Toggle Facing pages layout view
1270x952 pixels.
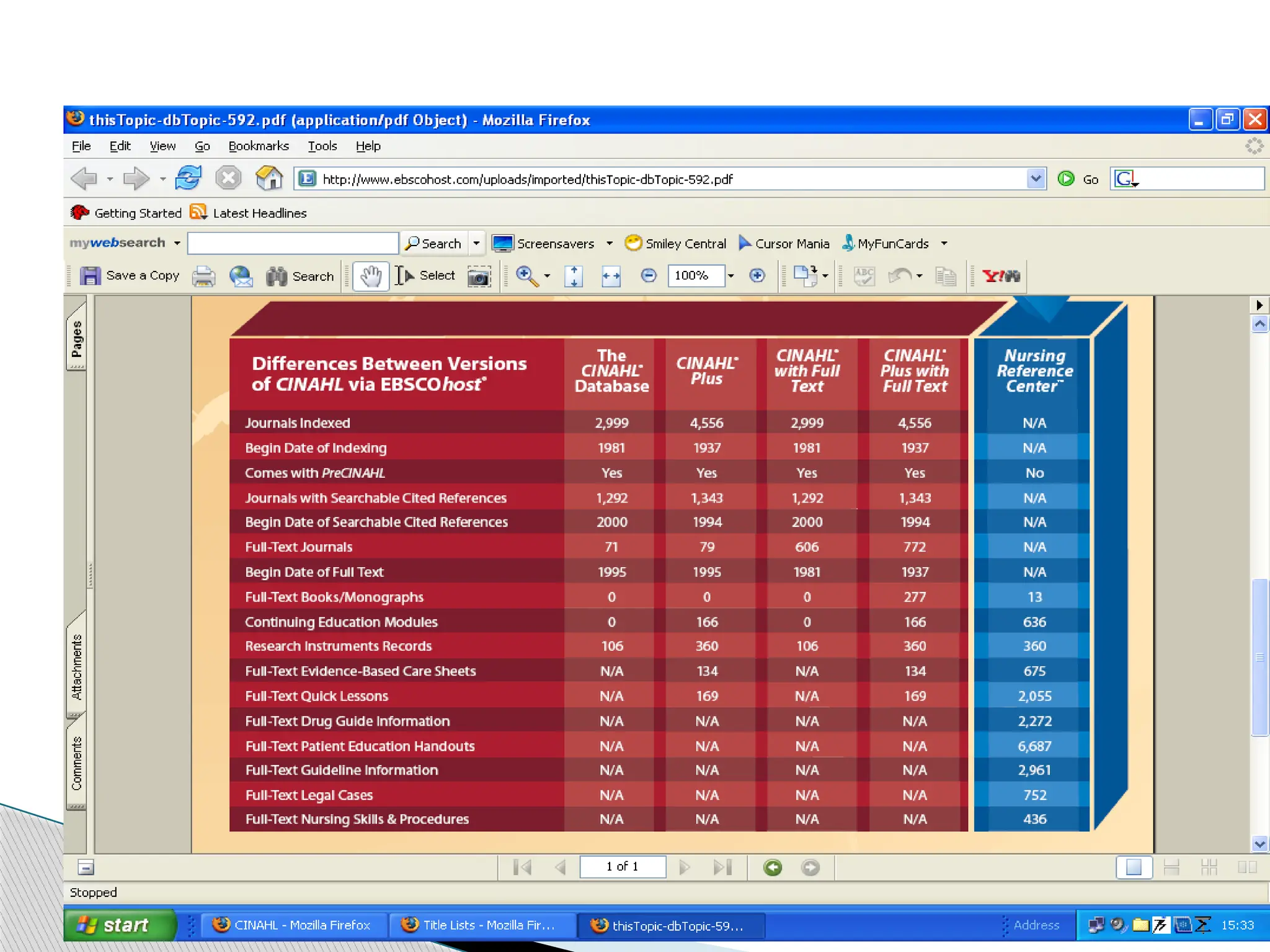[x=1246, y=867]
